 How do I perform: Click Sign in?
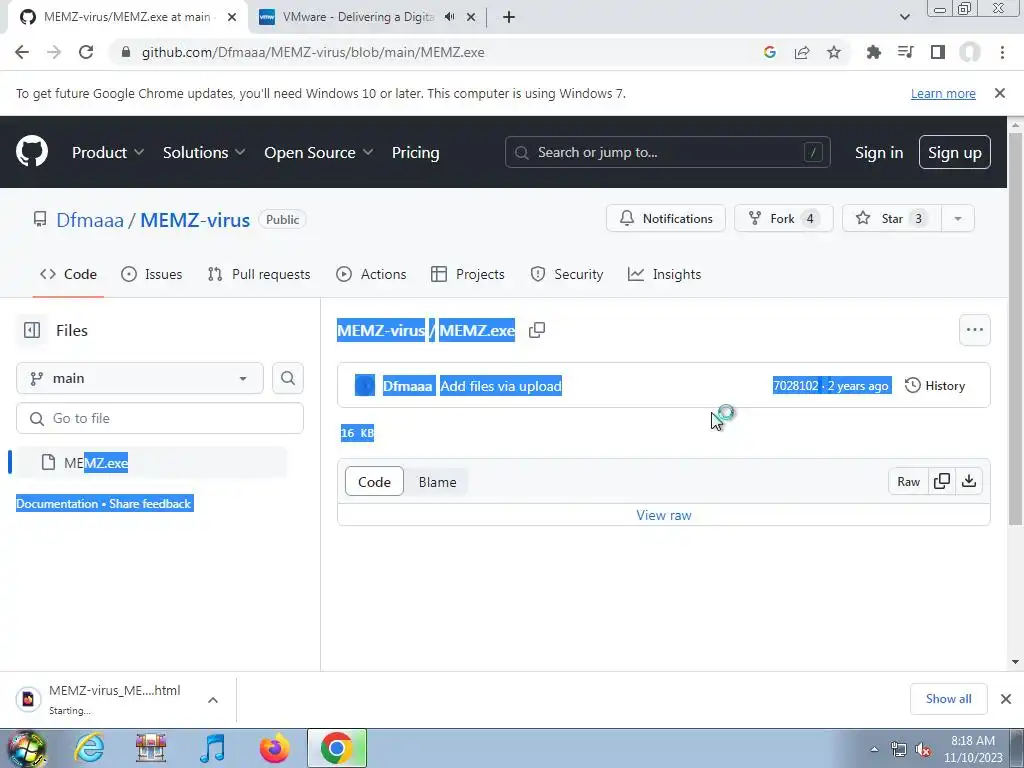pos(879,152)
